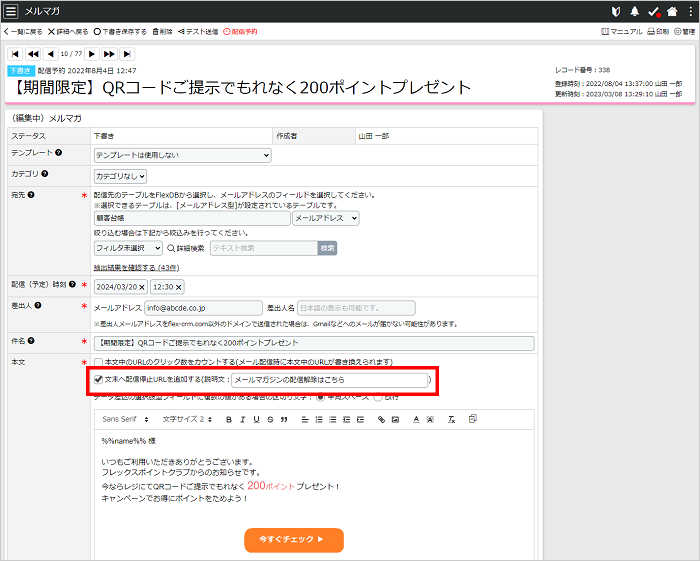
Task: Show help for 宛先 field
Action: tap(31, 195)
